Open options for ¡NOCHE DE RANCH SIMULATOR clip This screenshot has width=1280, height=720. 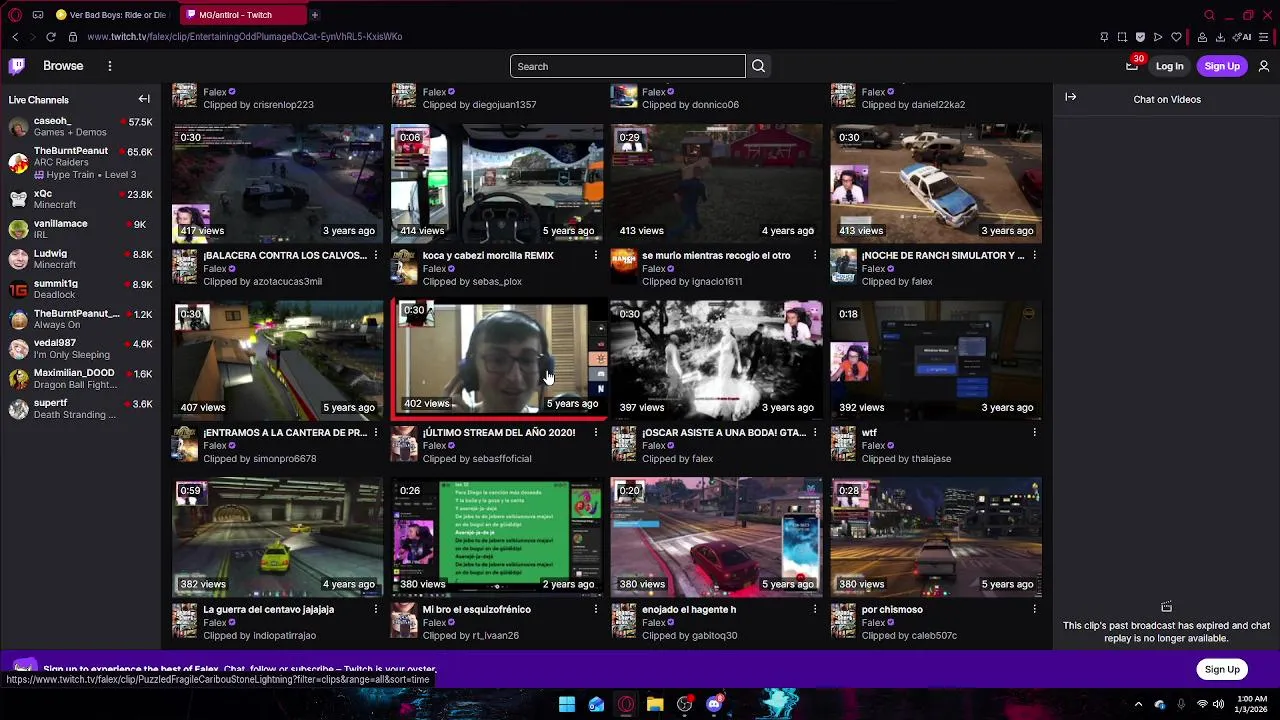[1034, 256]
